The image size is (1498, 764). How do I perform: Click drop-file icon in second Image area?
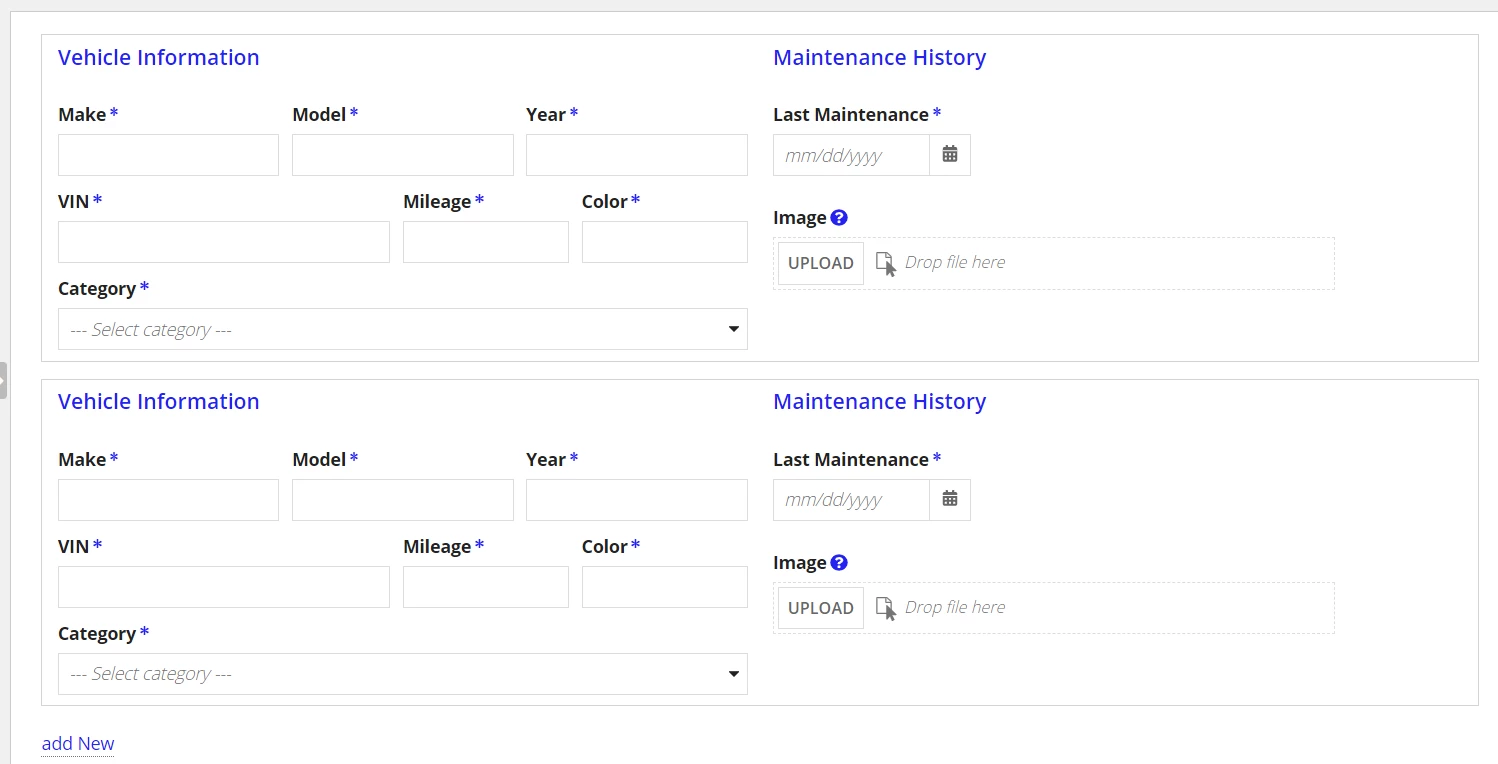tap(886, 608)
